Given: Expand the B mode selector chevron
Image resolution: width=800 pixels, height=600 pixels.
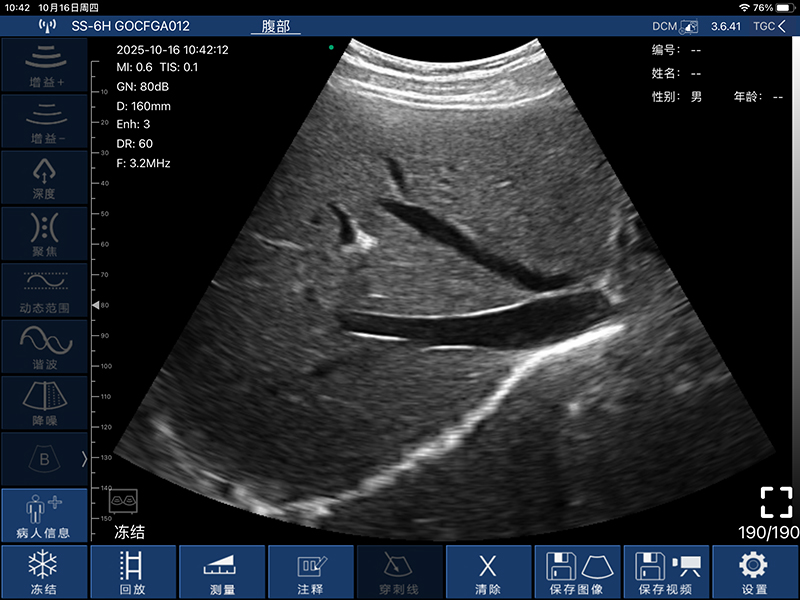Looking at the screenshot, I should [84, 459].
